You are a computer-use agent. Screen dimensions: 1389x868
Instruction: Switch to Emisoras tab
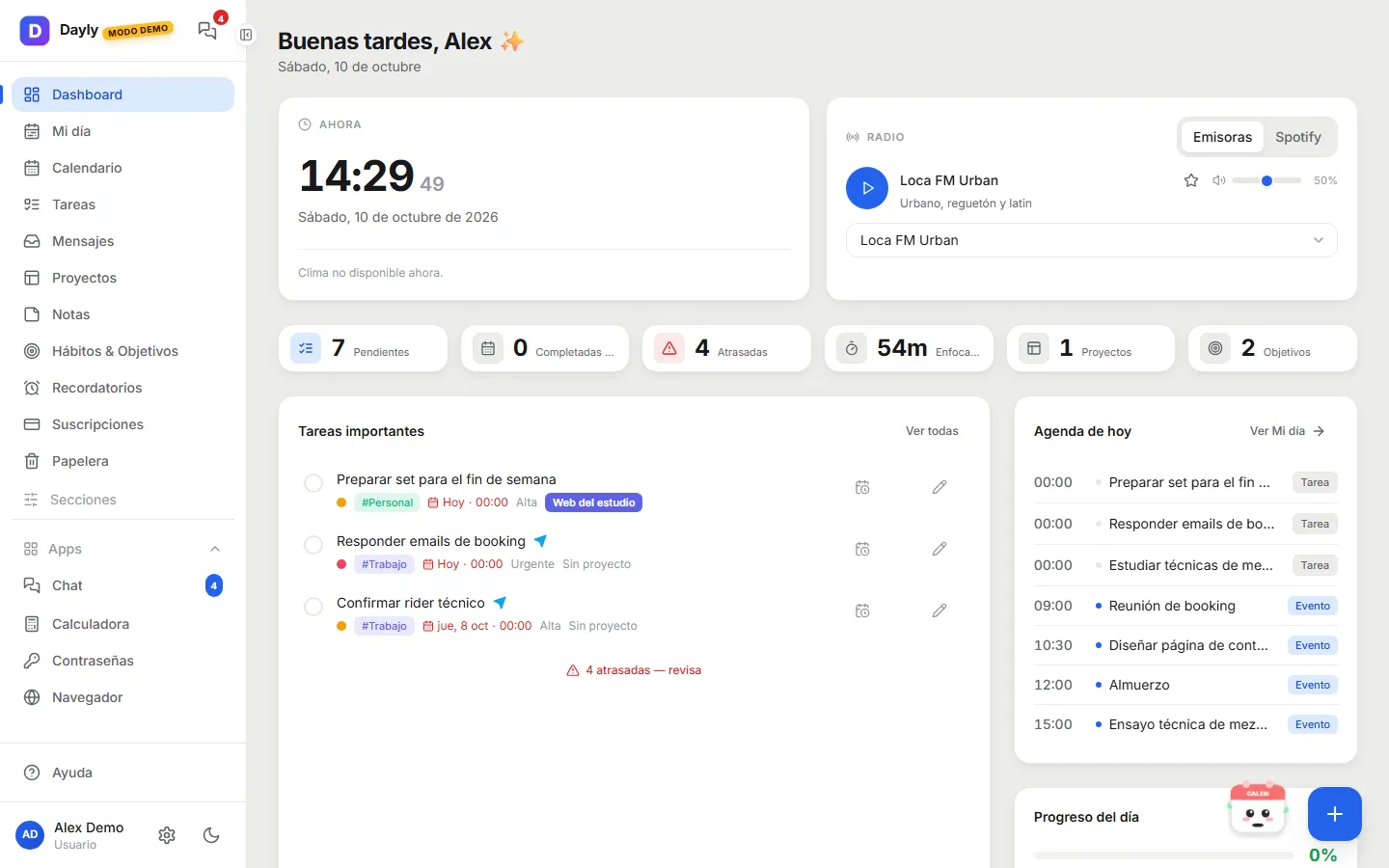[1222, 137]
